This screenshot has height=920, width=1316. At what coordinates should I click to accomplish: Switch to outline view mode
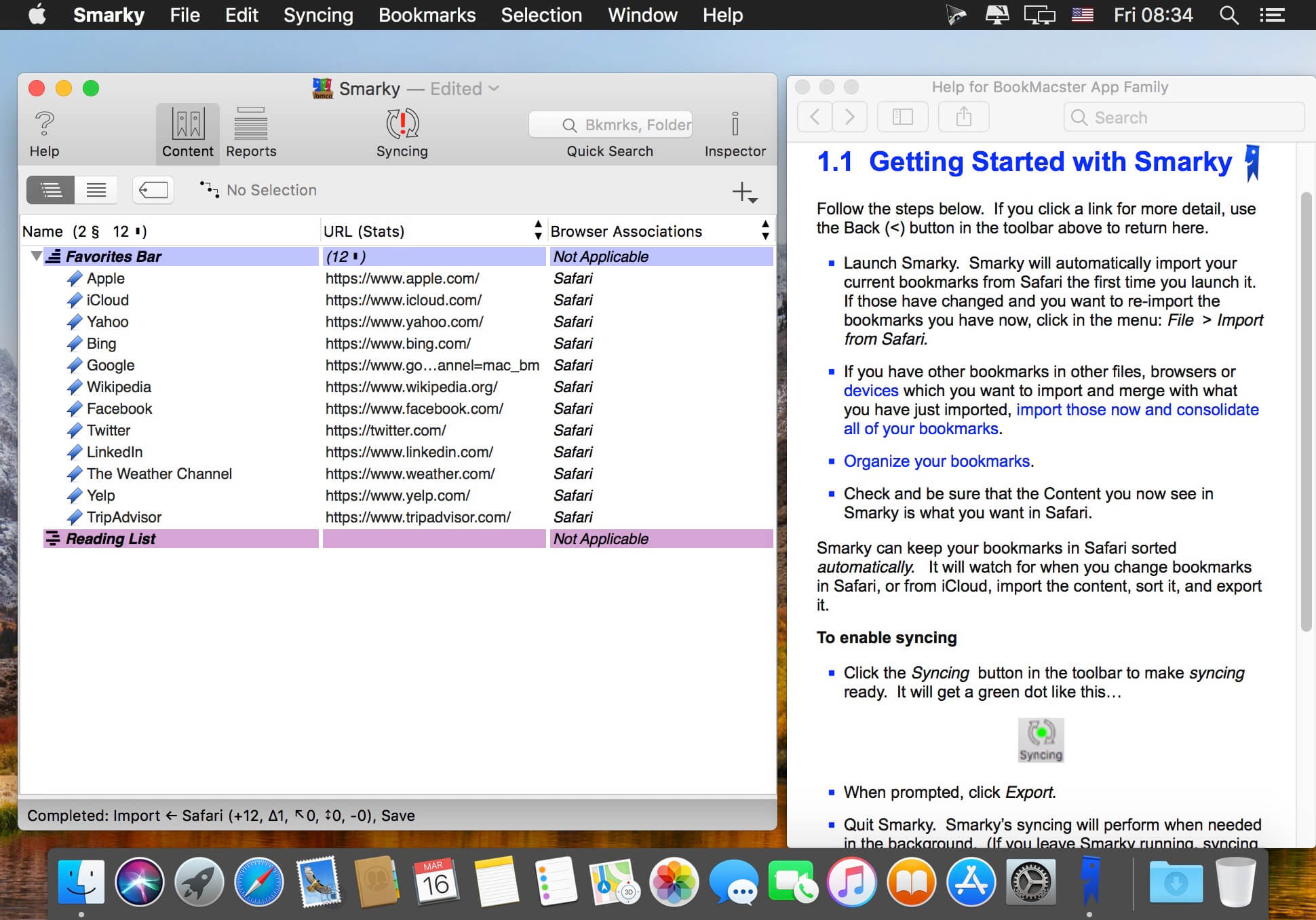tap(51, 190)
